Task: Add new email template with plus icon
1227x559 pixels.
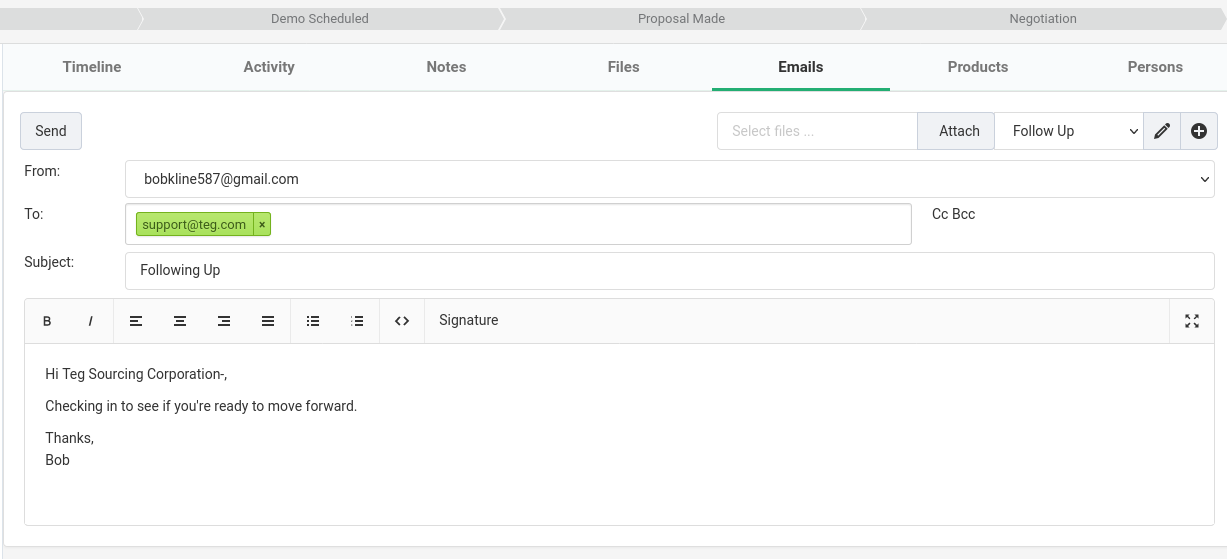Action: tap(1199, 131)
